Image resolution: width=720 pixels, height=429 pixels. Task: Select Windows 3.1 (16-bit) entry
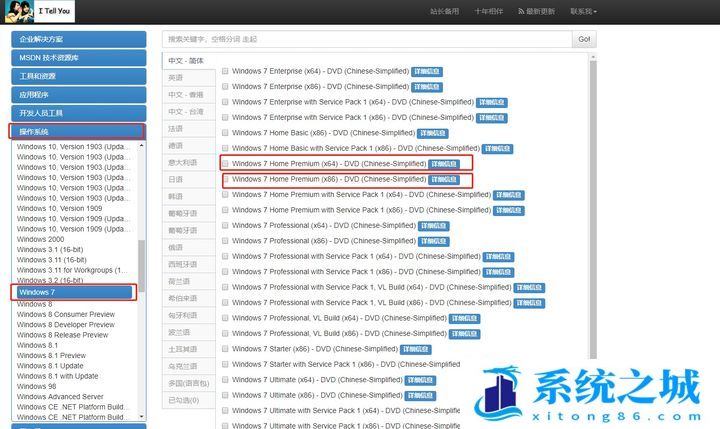[50, 249]
